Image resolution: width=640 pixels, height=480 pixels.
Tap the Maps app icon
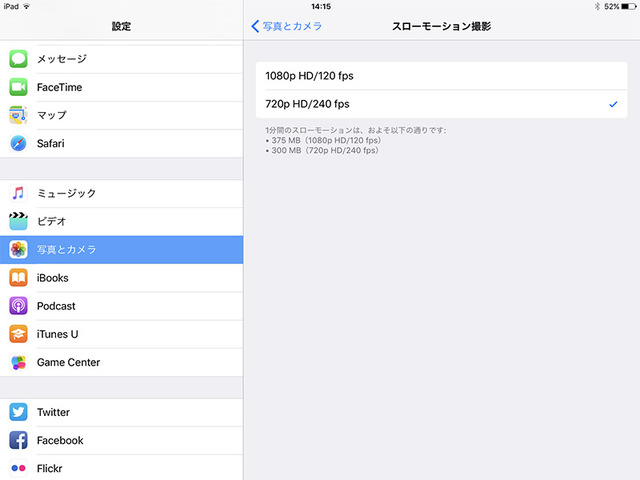pyautogui.click(x=18, y=115)
